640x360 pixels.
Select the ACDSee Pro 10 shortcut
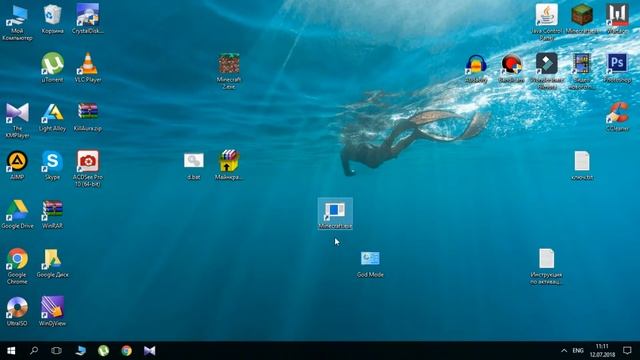88,169
